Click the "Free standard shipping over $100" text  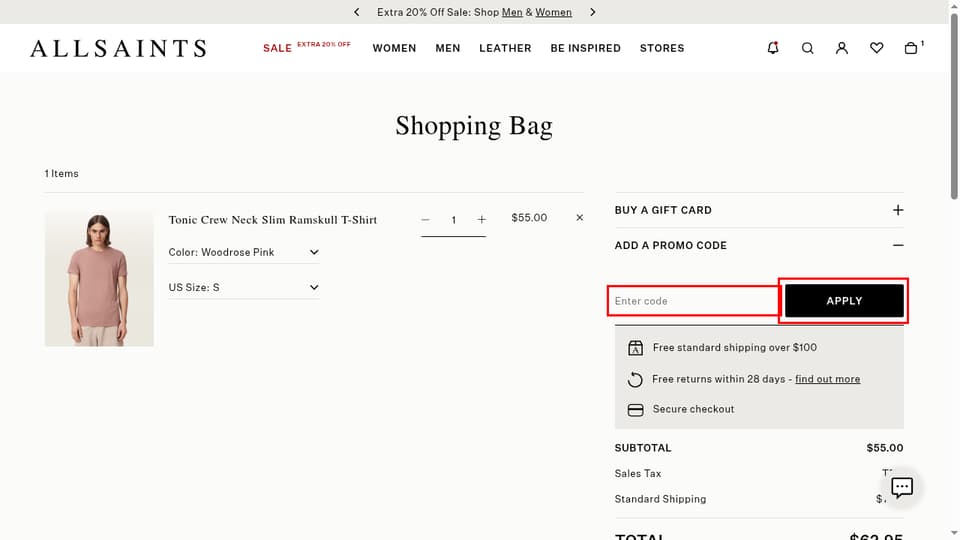pos(735,347)
